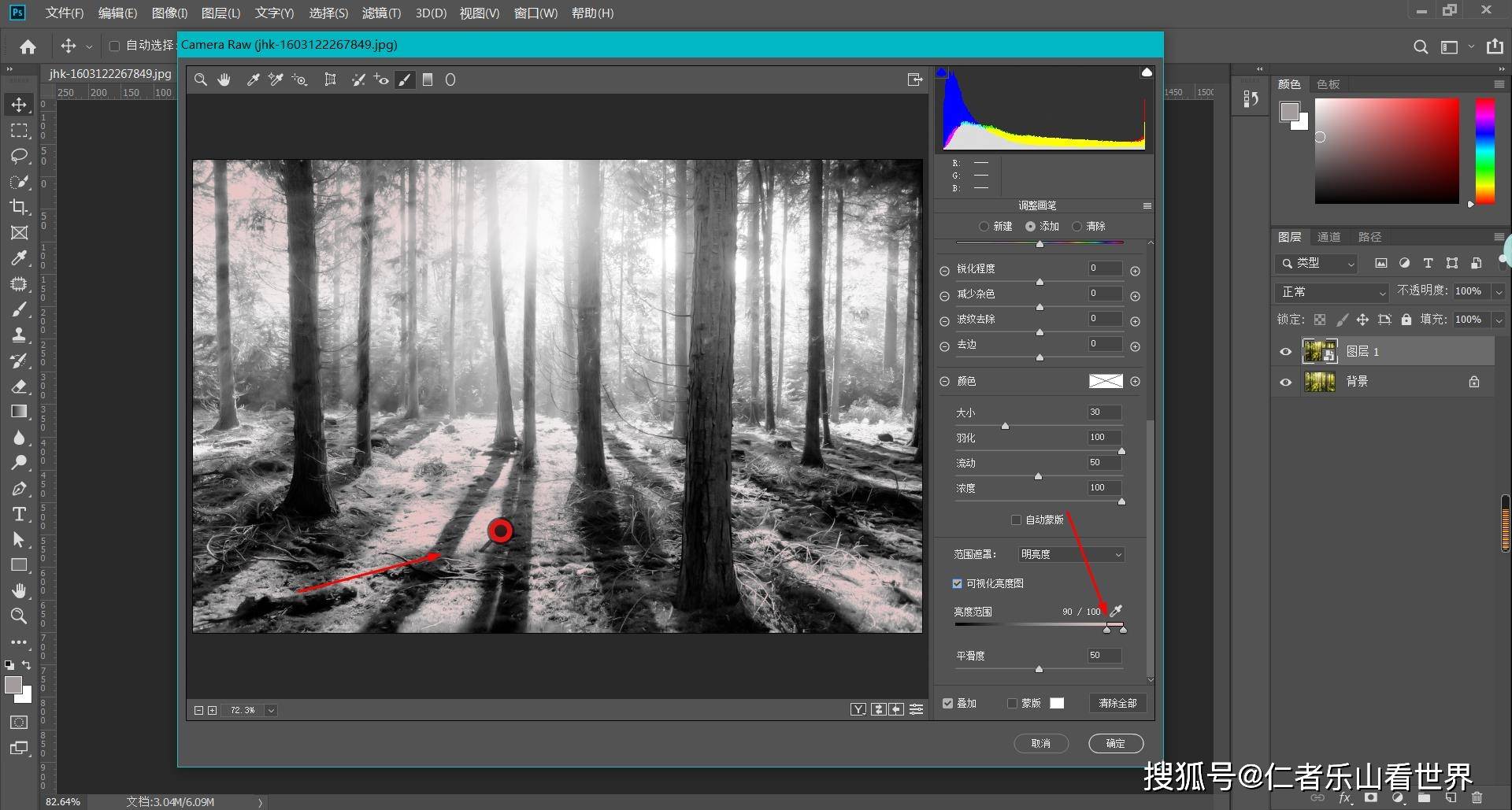The width and height of the screenshot is (1512, 810).
Task: Select the Camera Raw hand tool
Action: (x=224, y=80)
